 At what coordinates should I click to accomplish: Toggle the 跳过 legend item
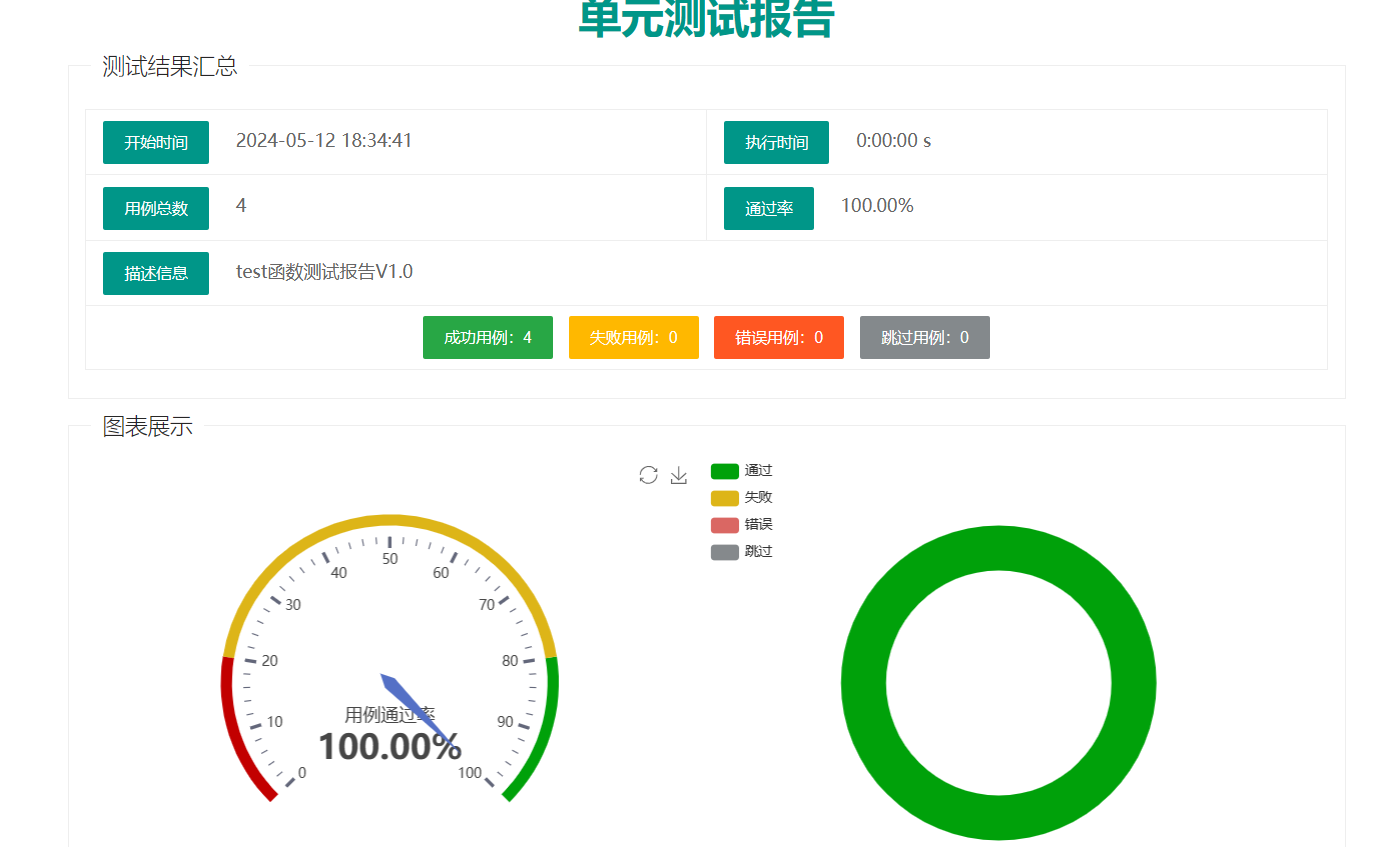pos(742,552)
